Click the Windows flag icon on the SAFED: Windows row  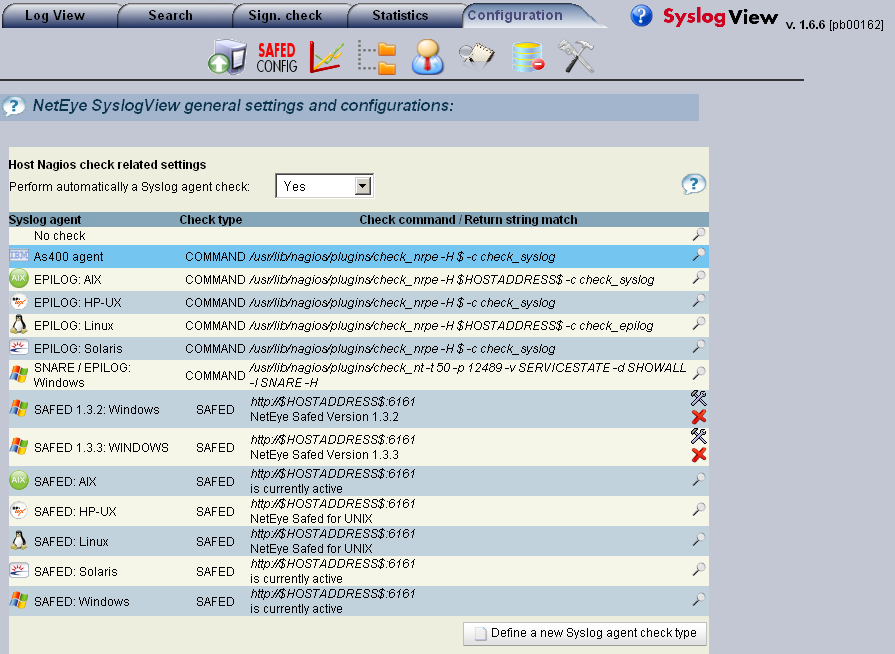pos(19,600)
